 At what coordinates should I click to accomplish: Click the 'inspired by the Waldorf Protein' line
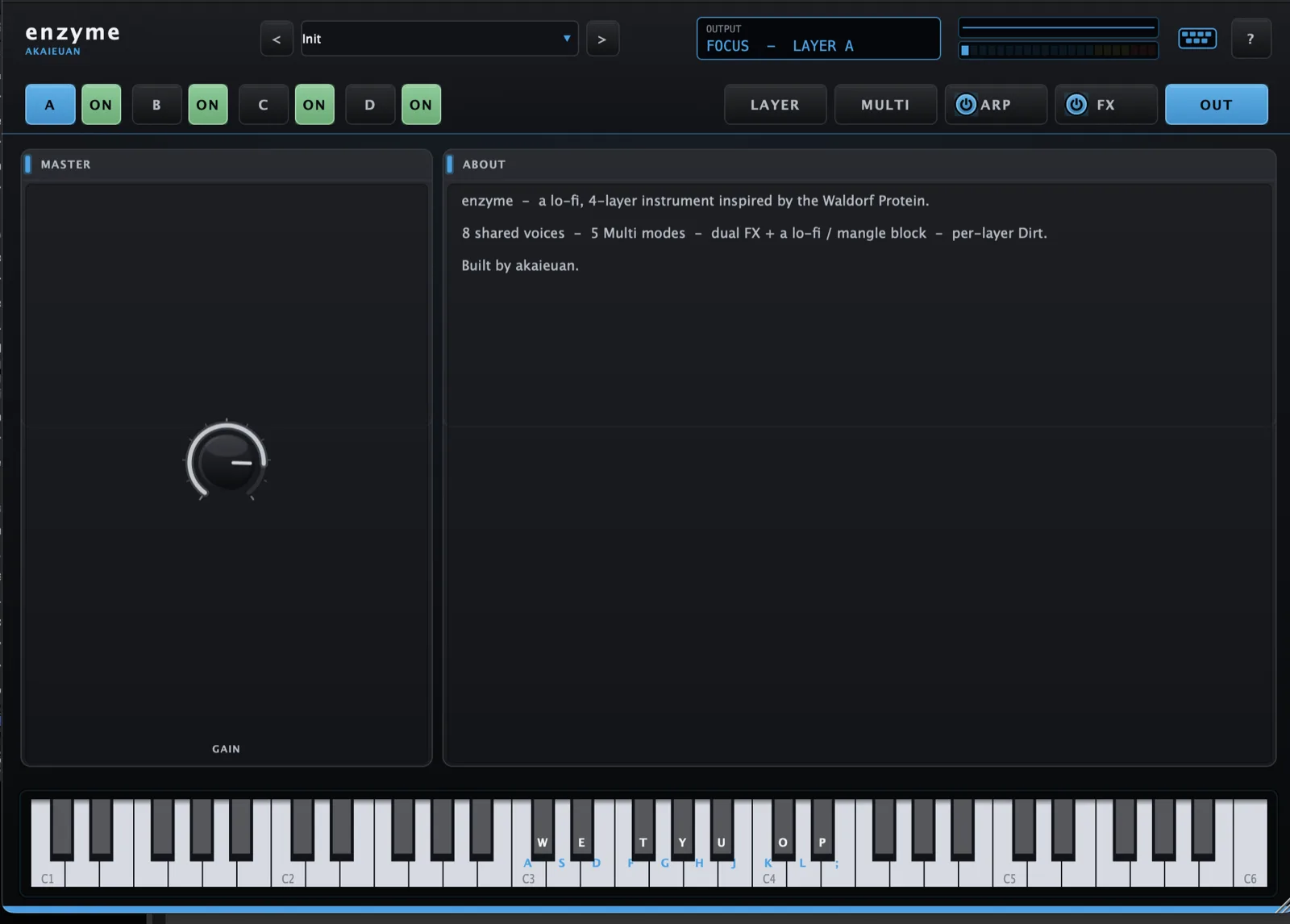pos(695,201)
